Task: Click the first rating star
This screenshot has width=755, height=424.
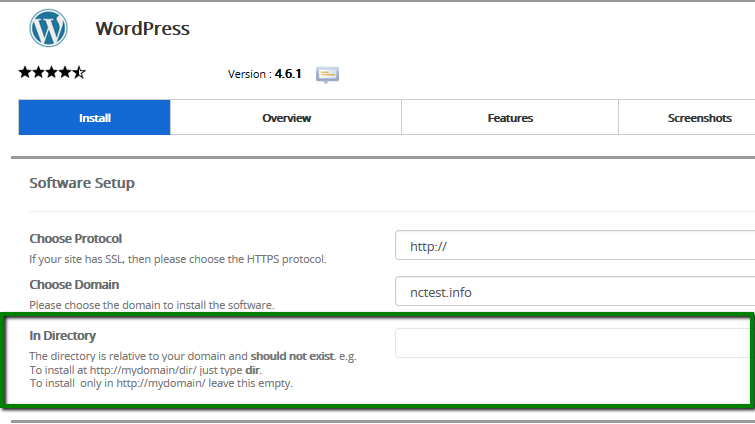Action: point(25,73)
